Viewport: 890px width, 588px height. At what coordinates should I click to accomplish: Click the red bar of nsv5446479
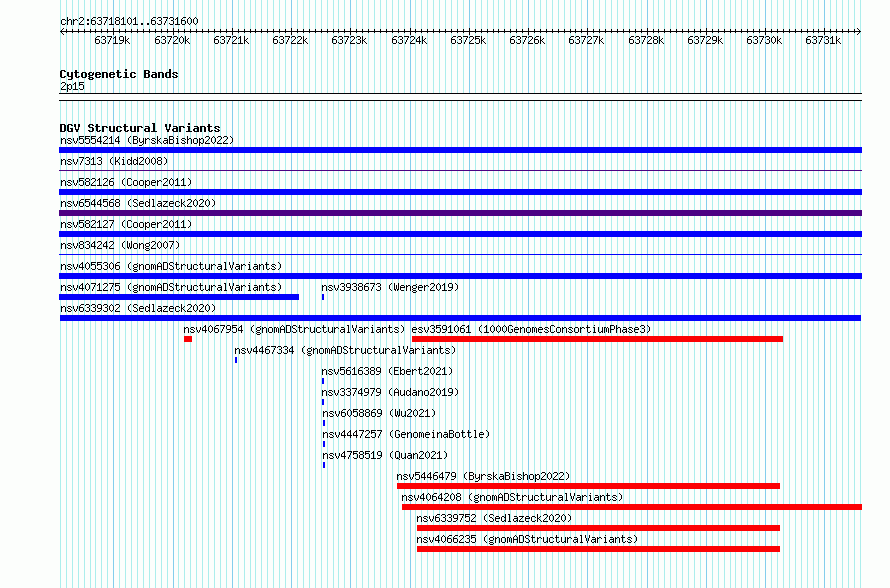pyautogui.click(x=589, y=486)
